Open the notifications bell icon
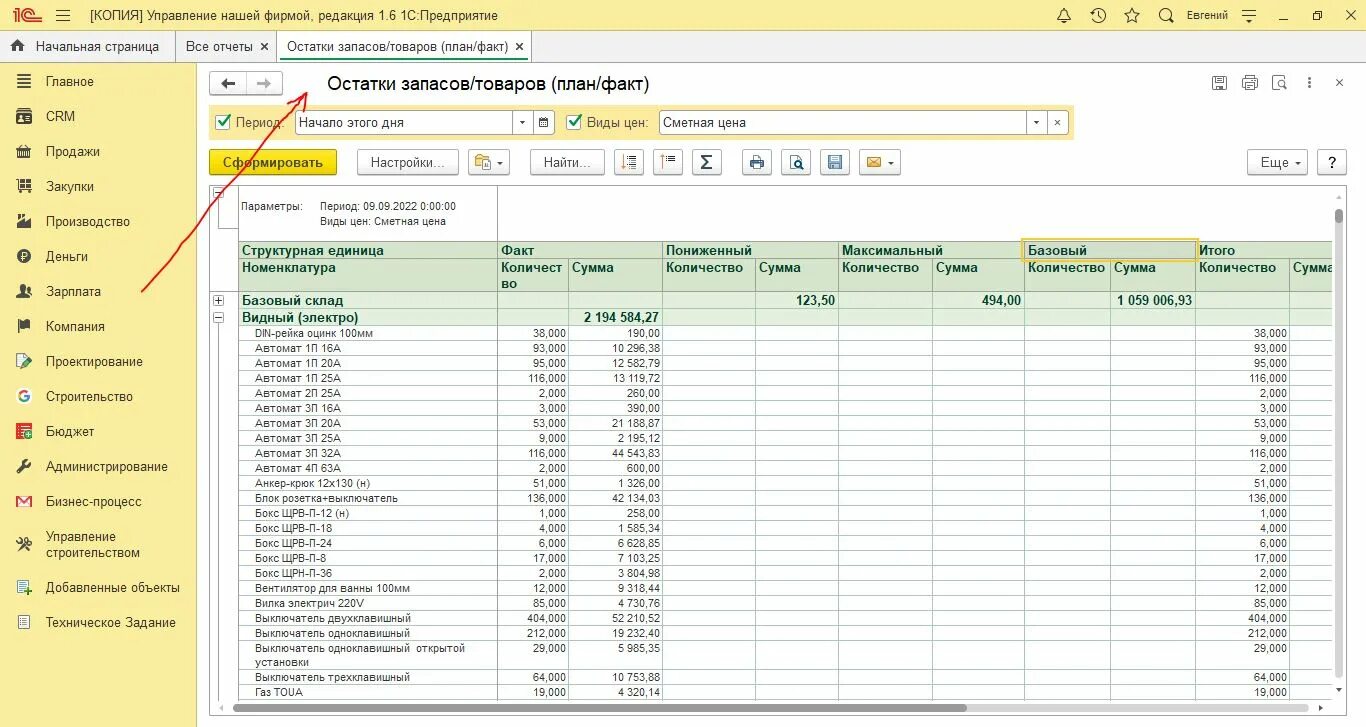The width and height of the screenshot is (1366, 727). tap(1064, 16)
